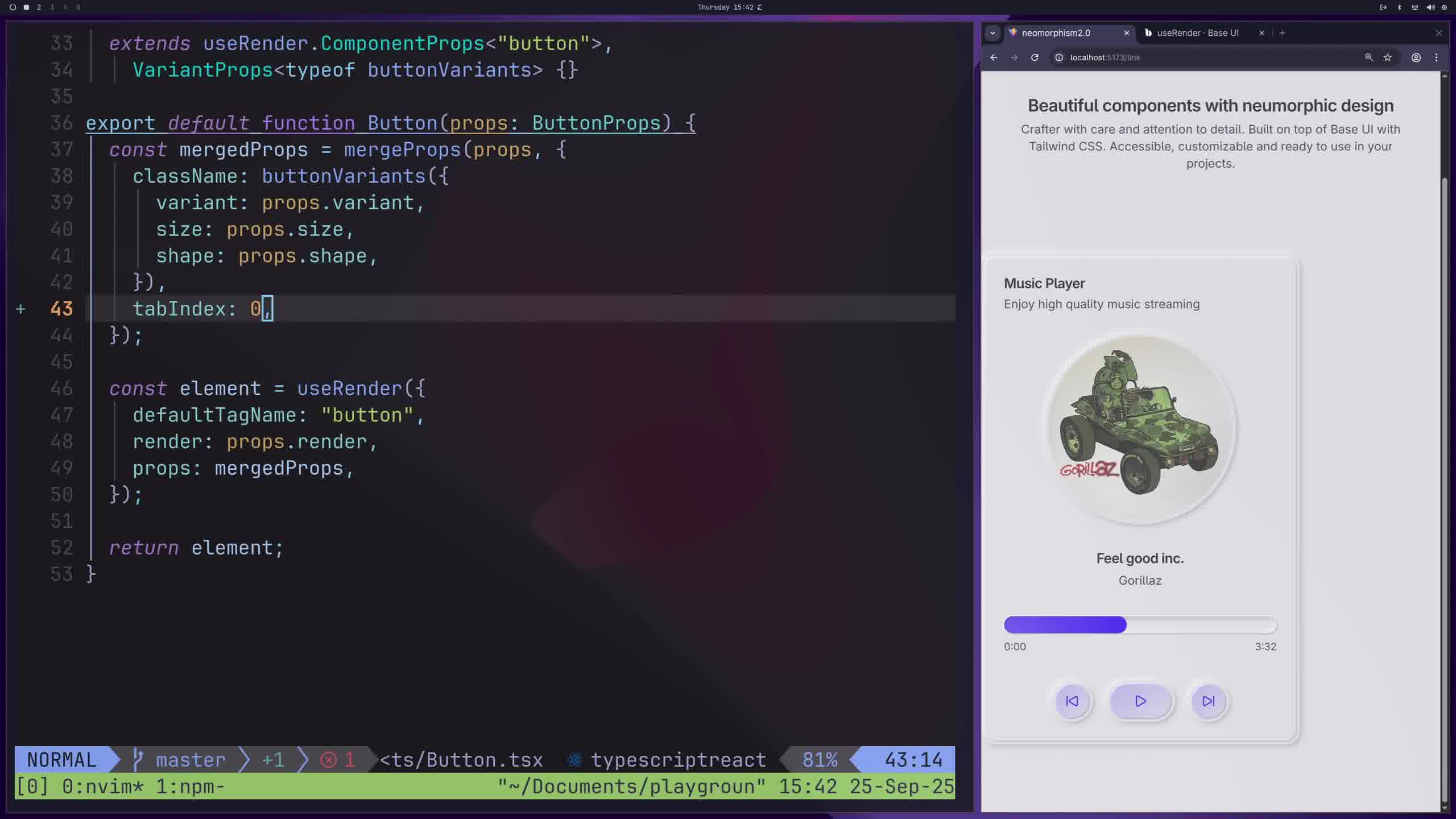
Task: Switch to useRender · Base UI tab
Action: (1197, 33)
